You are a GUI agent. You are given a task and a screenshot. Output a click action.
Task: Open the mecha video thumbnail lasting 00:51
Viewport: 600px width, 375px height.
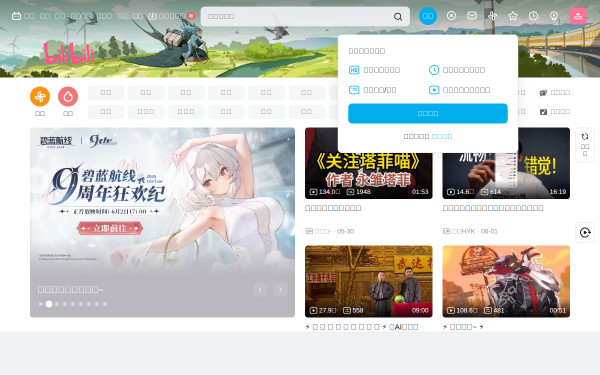coord(506,281)
